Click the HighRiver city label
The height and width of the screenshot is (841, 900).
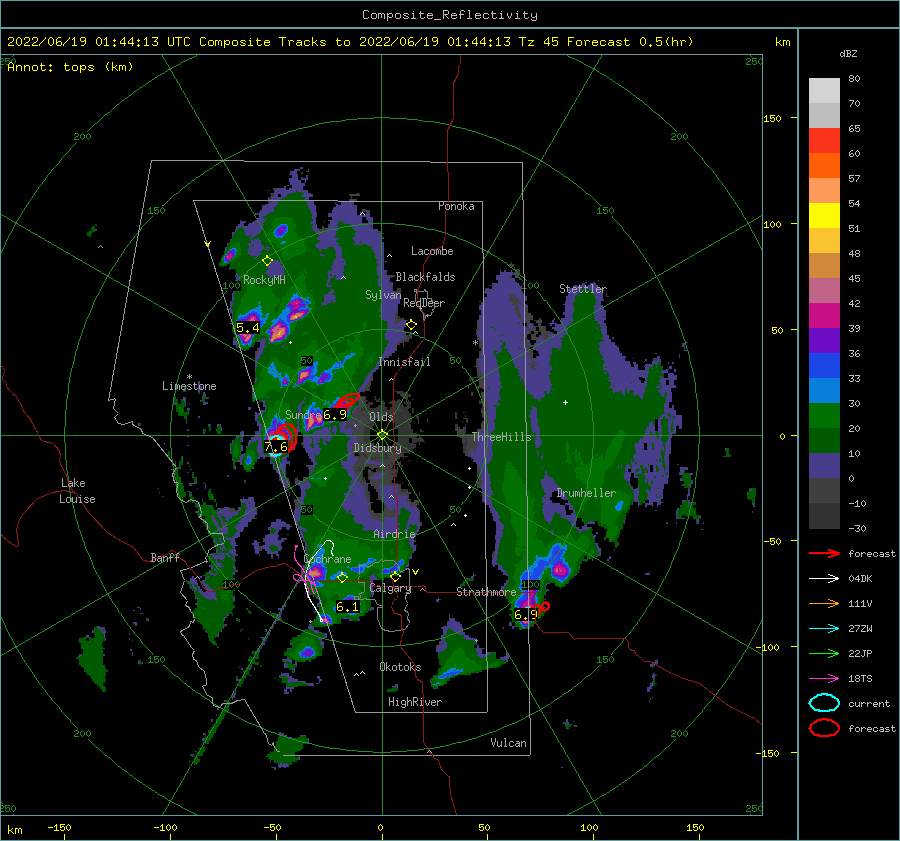pyautogui.click(x=415, y=702)
